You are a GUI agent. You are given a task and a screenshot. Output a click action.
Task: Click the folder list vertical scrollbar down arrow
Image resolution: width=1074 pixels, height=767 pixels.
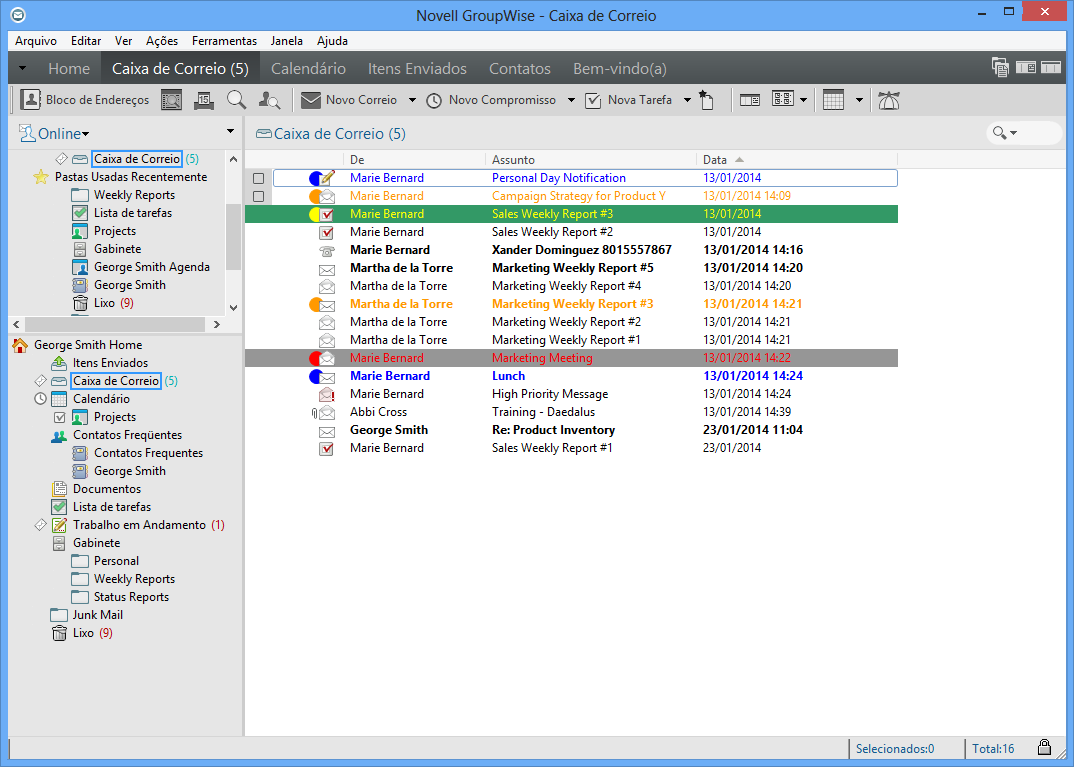pos(233,307)
